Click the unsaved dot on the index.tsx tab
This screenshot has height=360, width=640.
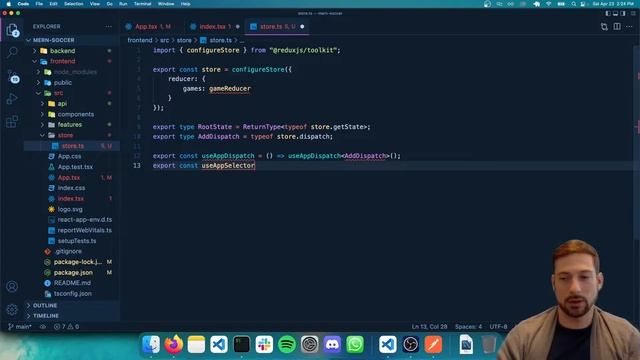[x=238, y=27]
